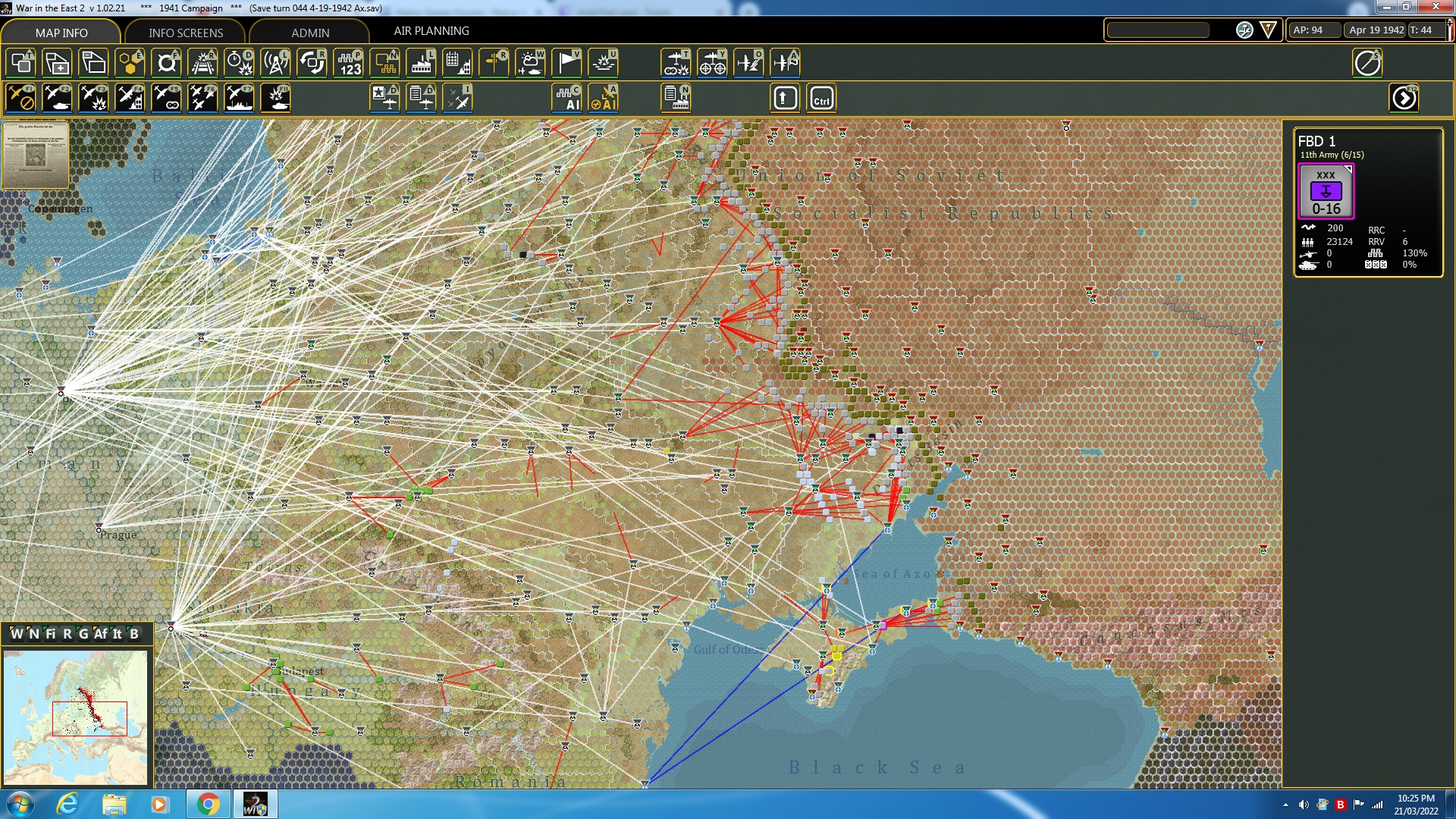
Task: Click the air recon targets icon (Y)
Action: (712, 63)
